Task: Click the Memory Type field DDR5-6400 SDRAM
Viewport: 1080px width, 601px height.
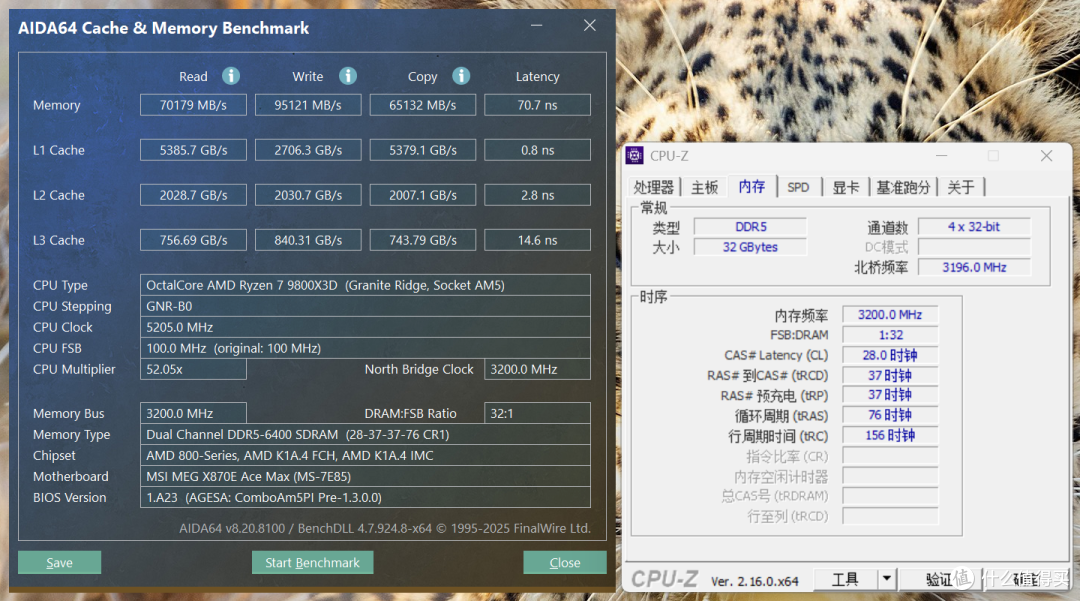Action: click(365, 434)
